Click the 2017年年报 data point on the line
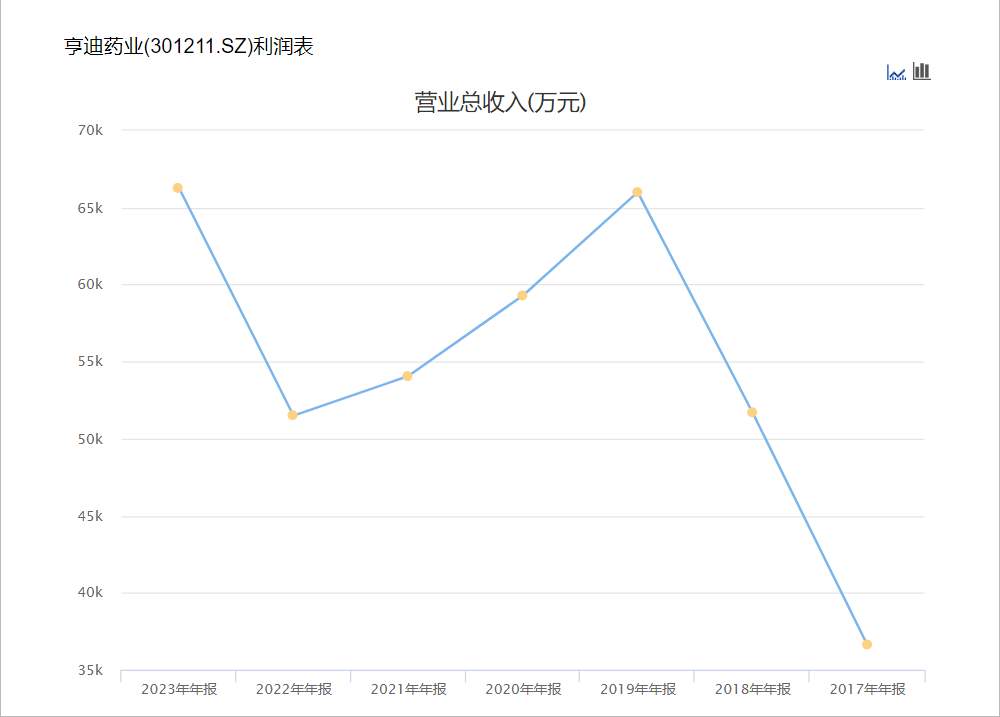This screenshot has width=1000, height=717. tap(867, 645)
